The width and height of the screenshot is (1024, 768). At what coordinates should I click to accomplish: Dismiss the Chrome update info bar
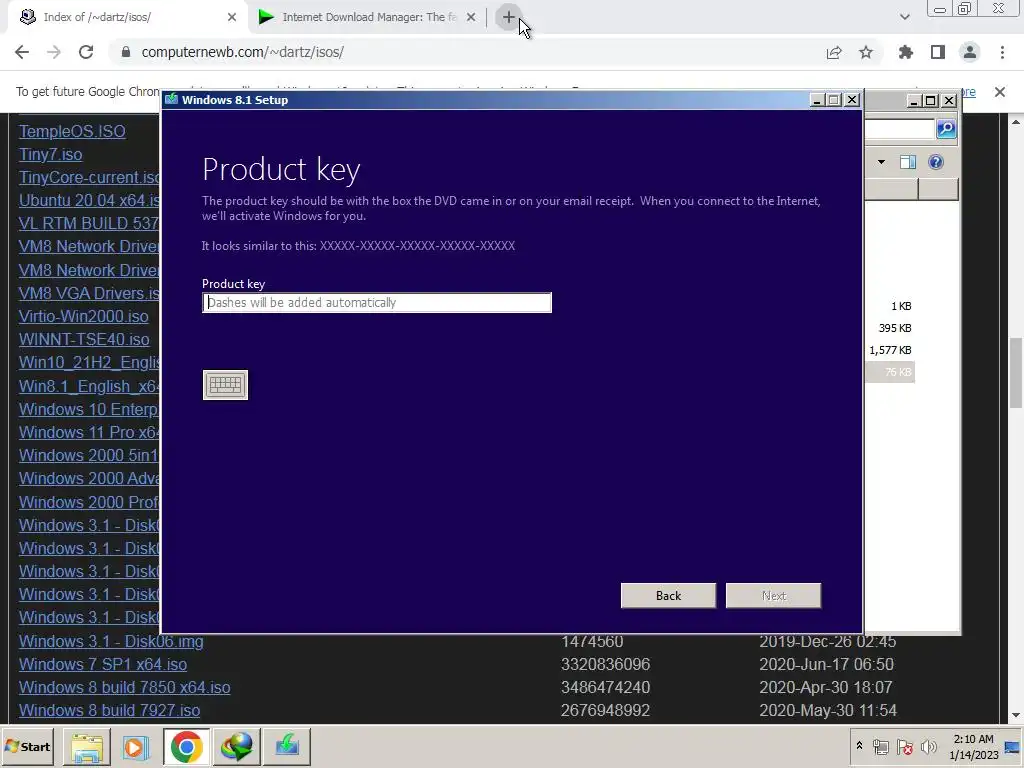coord(1000,91)
